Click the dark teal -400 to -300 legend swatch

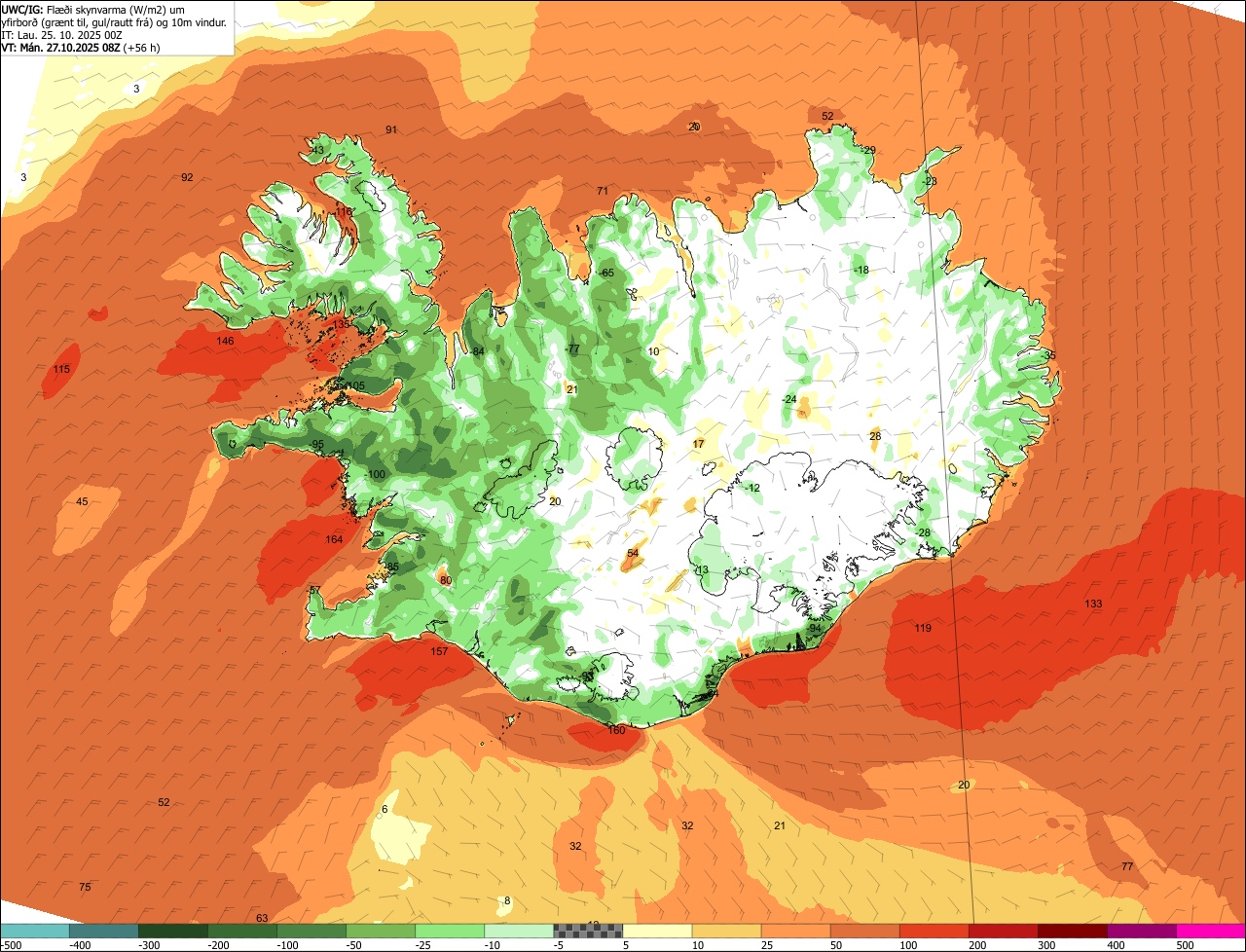pos(103,932)
